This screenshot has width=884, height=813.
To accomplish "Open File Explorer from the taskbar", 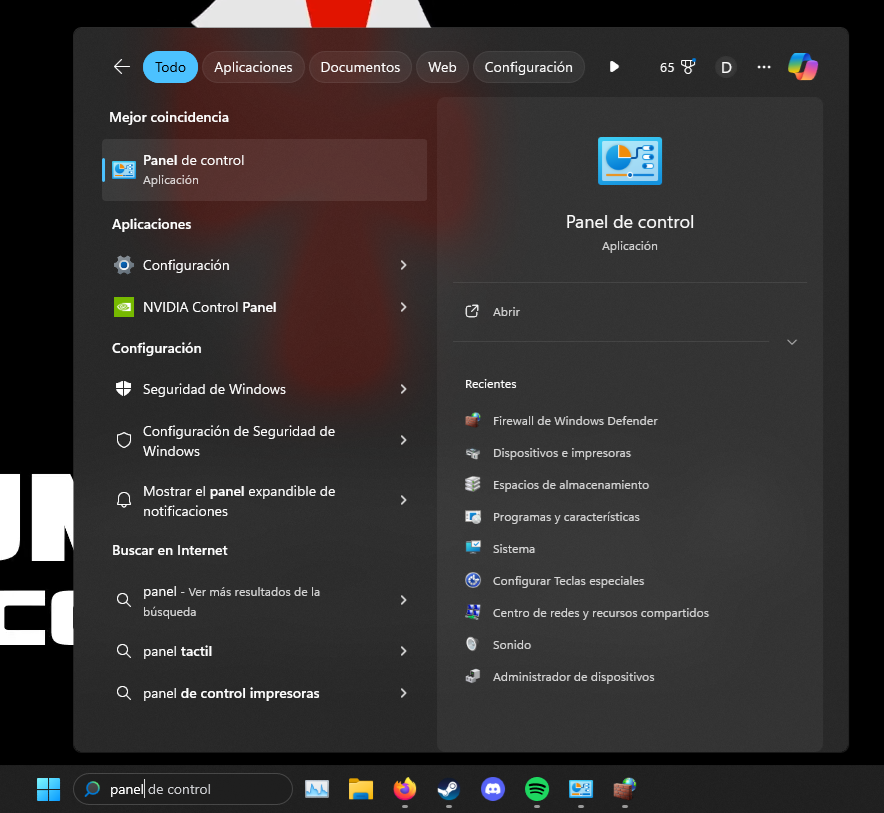I will (361, 789).
